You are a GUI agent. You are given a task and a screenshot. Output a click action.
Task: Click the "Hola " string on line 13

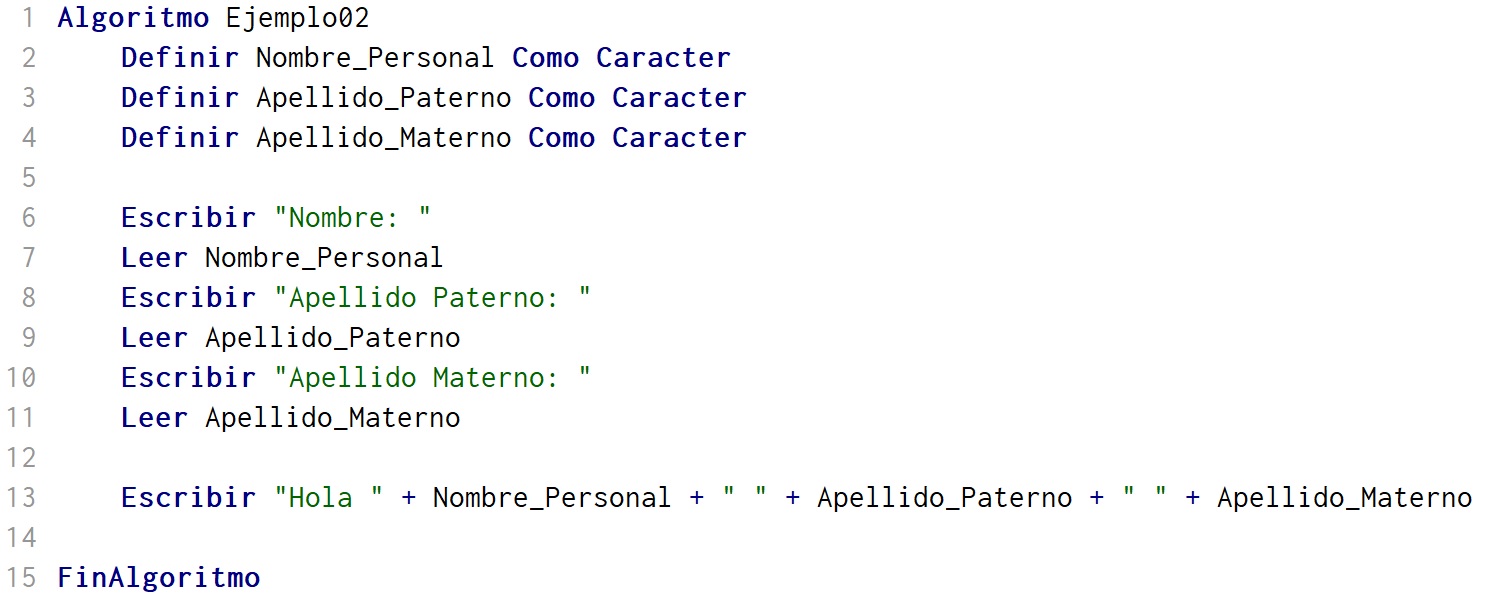tap(328, 498)
